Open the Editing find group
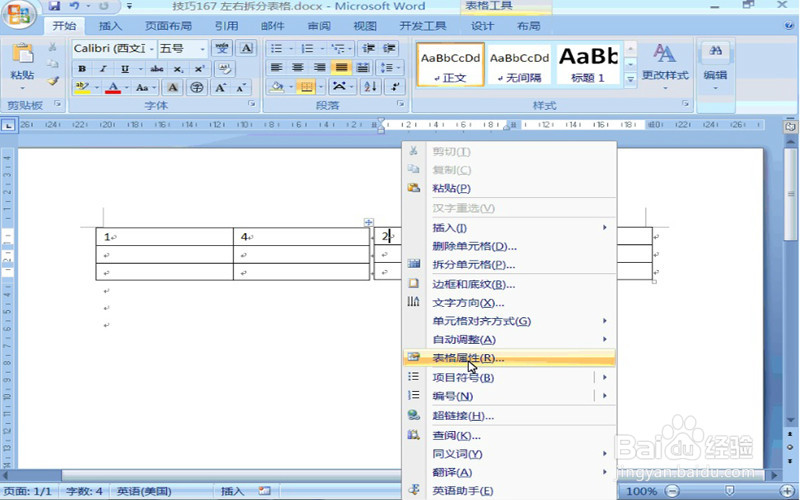This screenshot has width=800, height=500. [715, 66]
